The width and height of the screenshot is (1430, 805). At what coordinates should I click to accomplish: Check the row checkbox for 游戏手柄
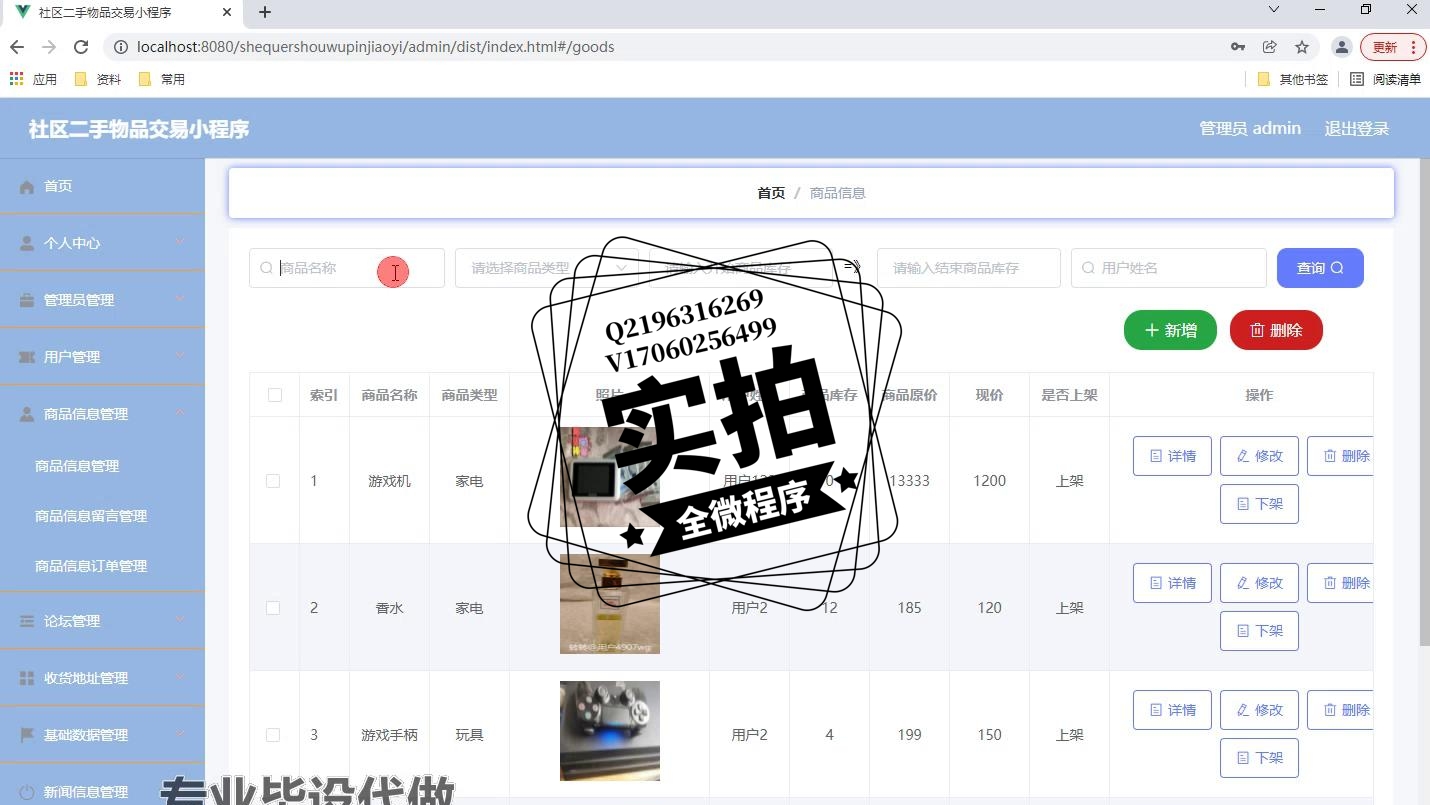point(273,735)
